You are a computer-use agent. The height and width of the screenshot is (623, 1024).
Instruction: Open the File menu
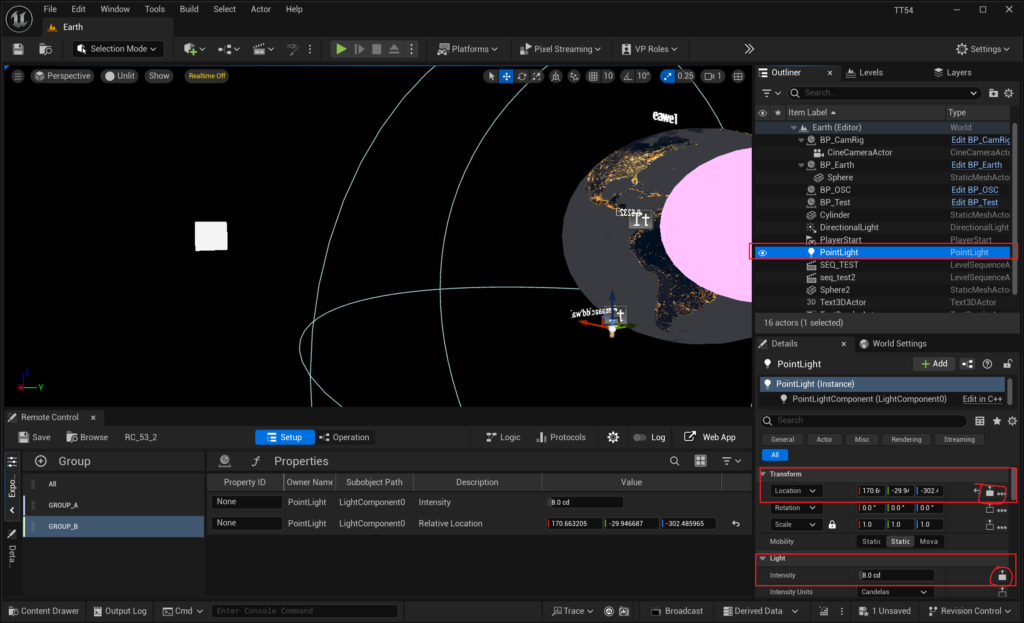click(50, 9)
